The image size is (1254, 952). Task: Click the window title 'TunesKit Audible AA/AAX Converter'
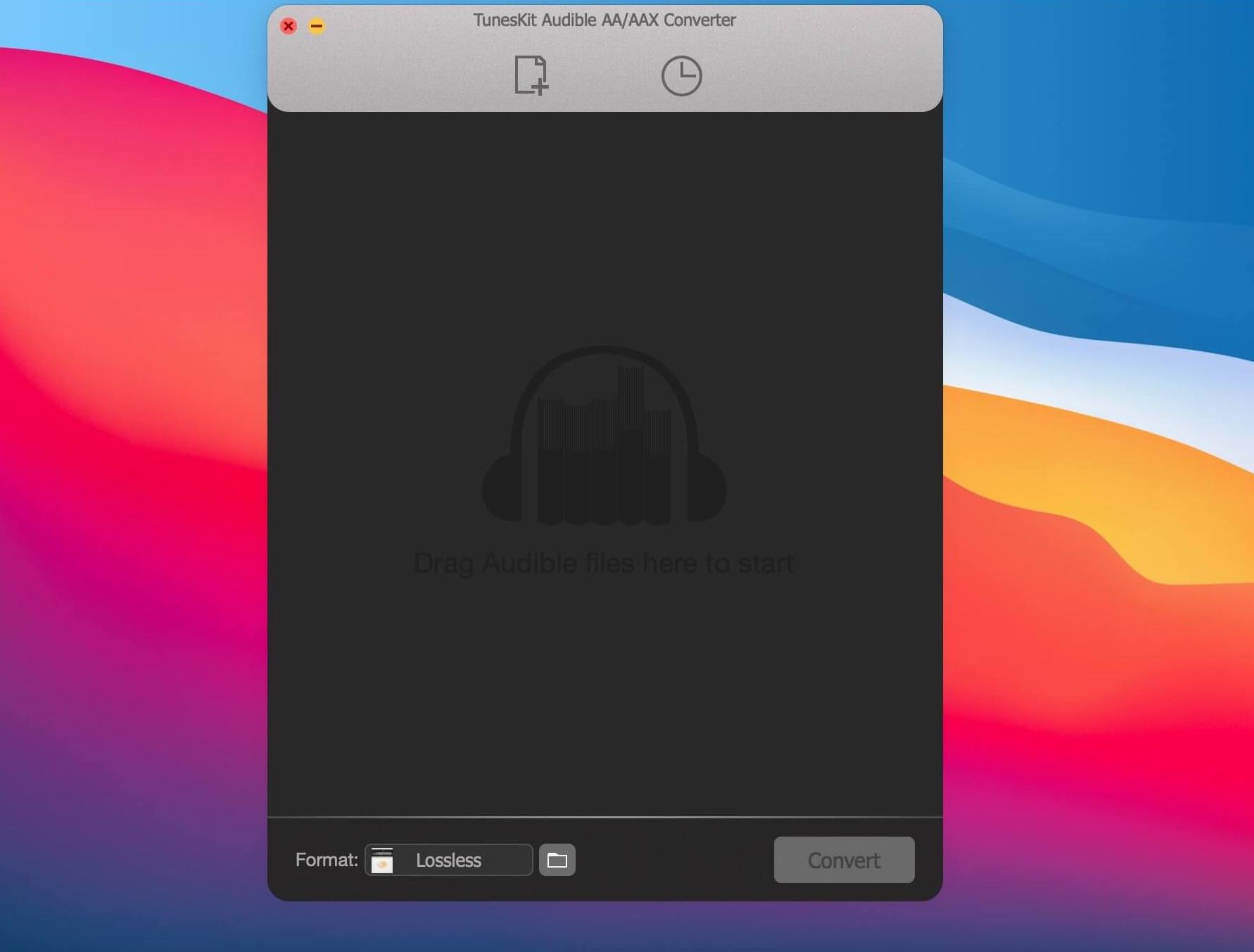[x=604, y=20]
